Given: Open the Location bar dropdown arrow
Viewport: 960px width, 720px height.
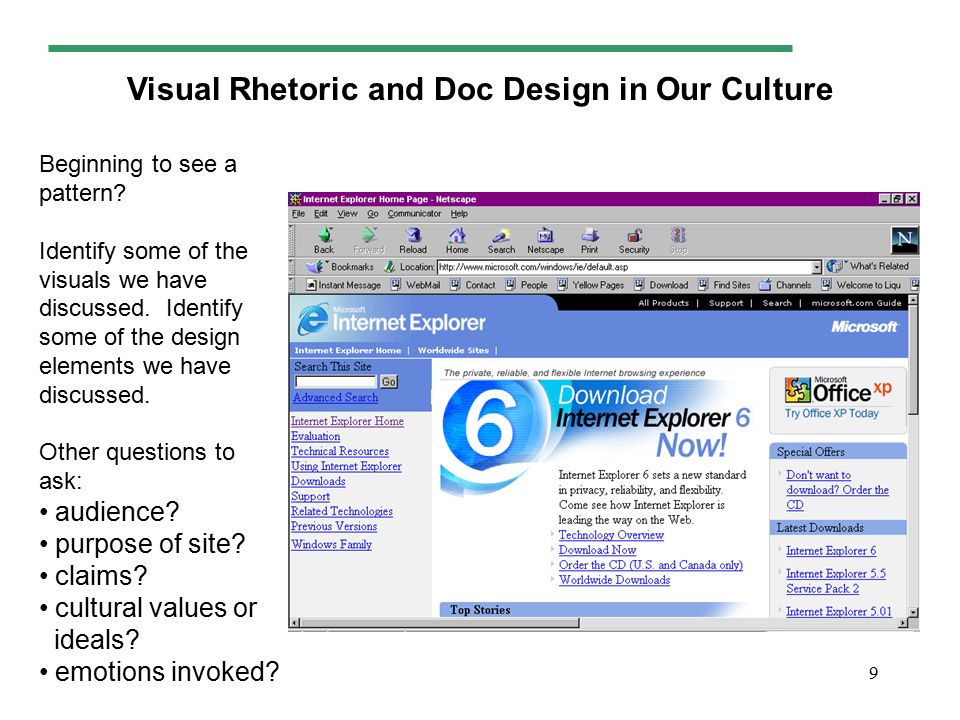Looking at the screenshot, I should (816, 267).
